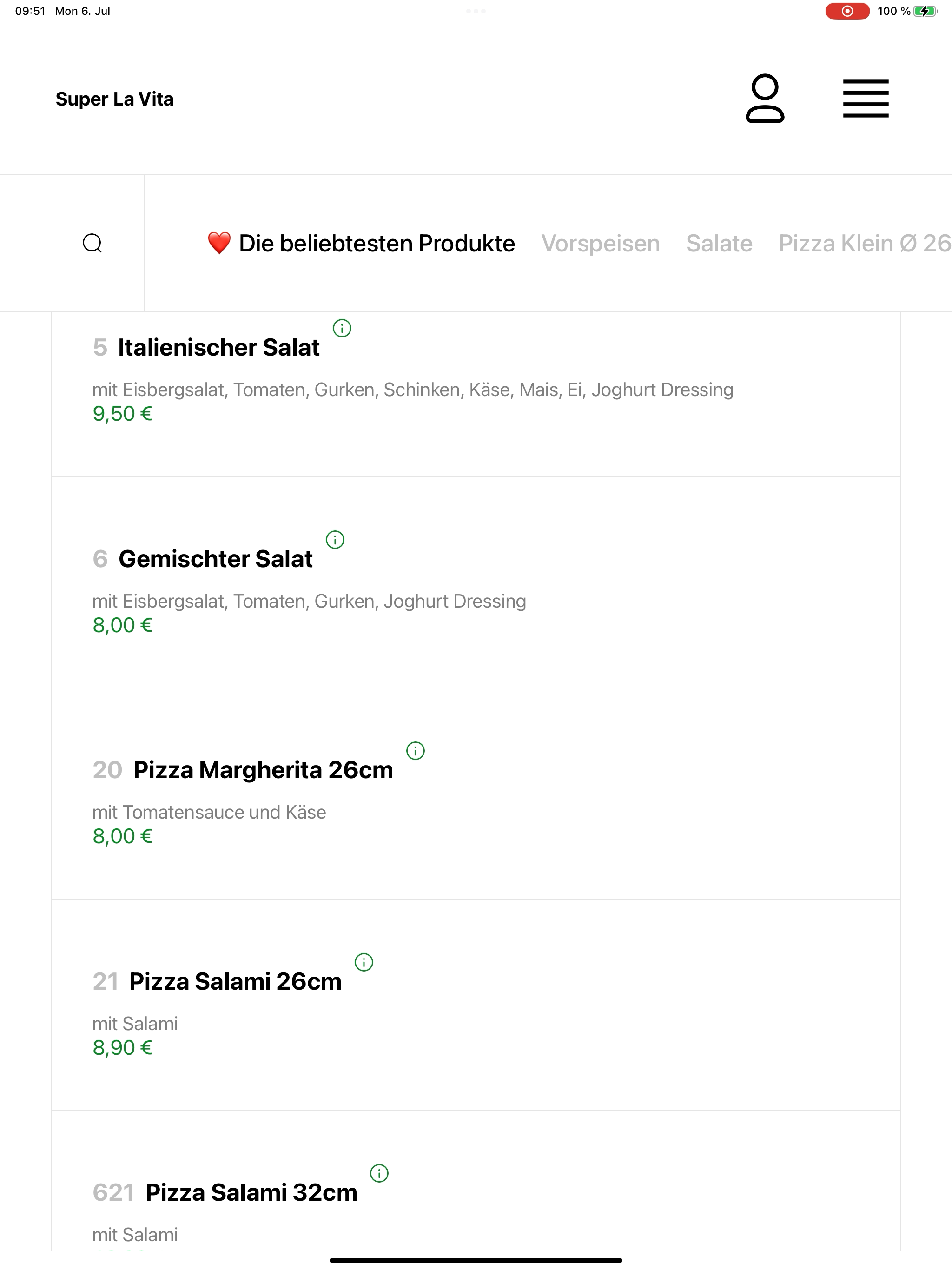
Task: Show info for Italienischer Salat
Action: point(342,328)
